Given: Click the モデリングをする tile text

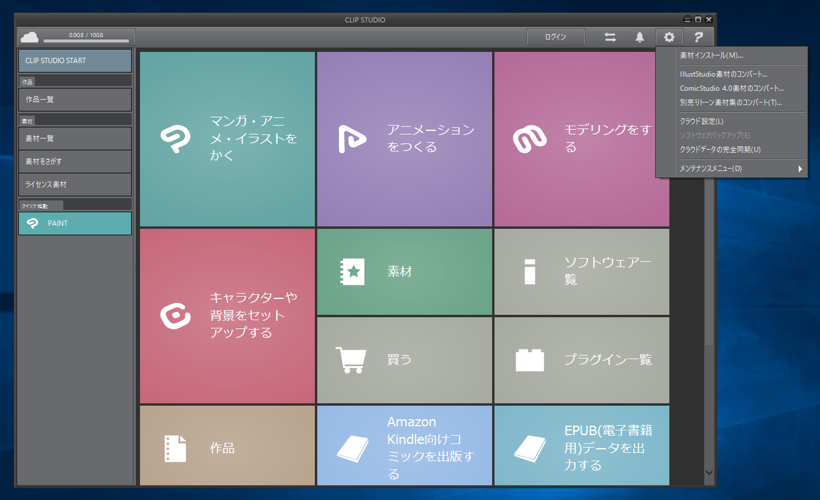Looking at the screenshot, I should (608, 138).
